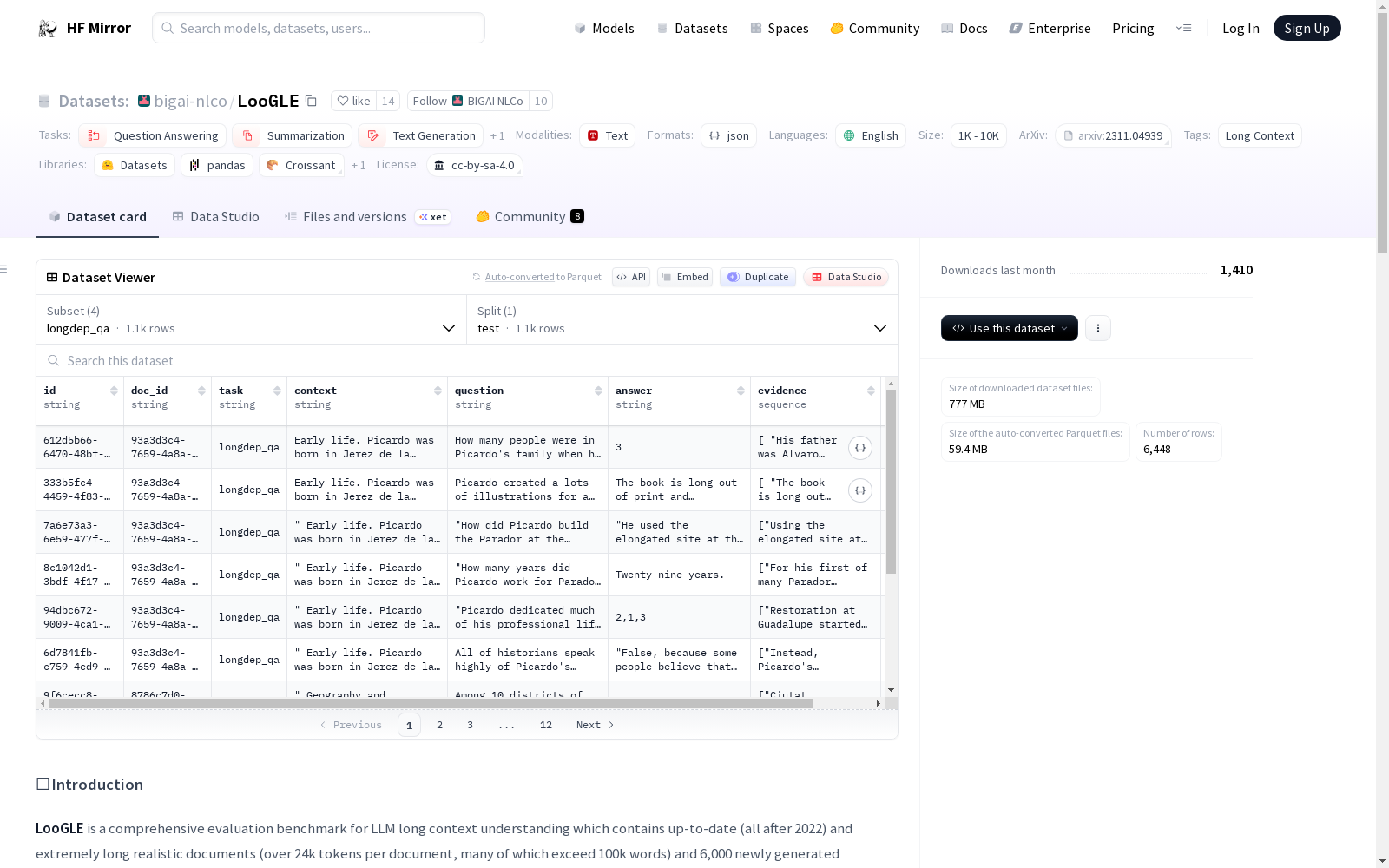The height and width of the screenshot is (868, 1389).
Task: Click the Question Answering task tag
Action: pyautogui.click(x=152, y=135)
